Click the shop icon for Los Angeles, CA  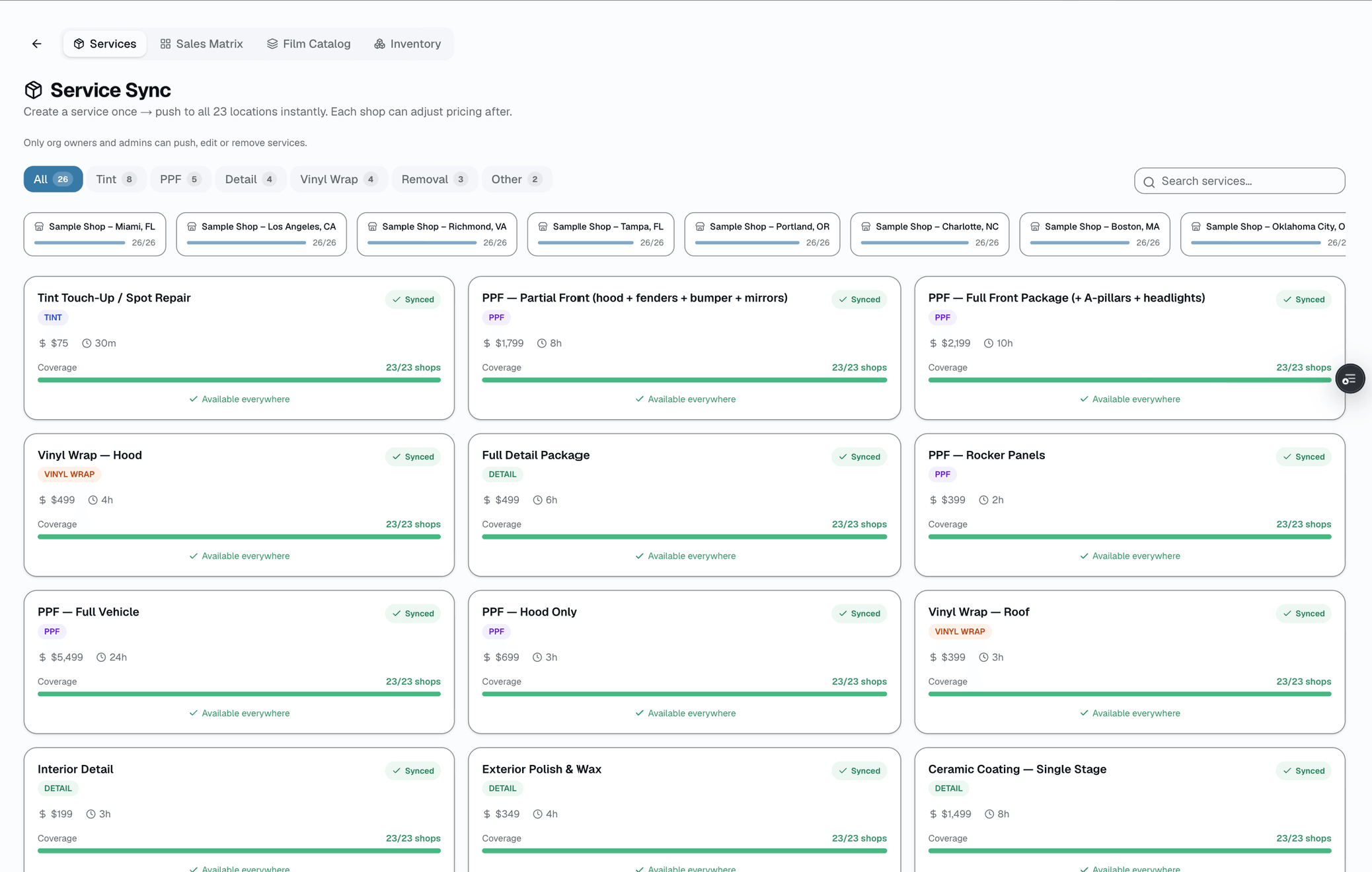(192, 227)
